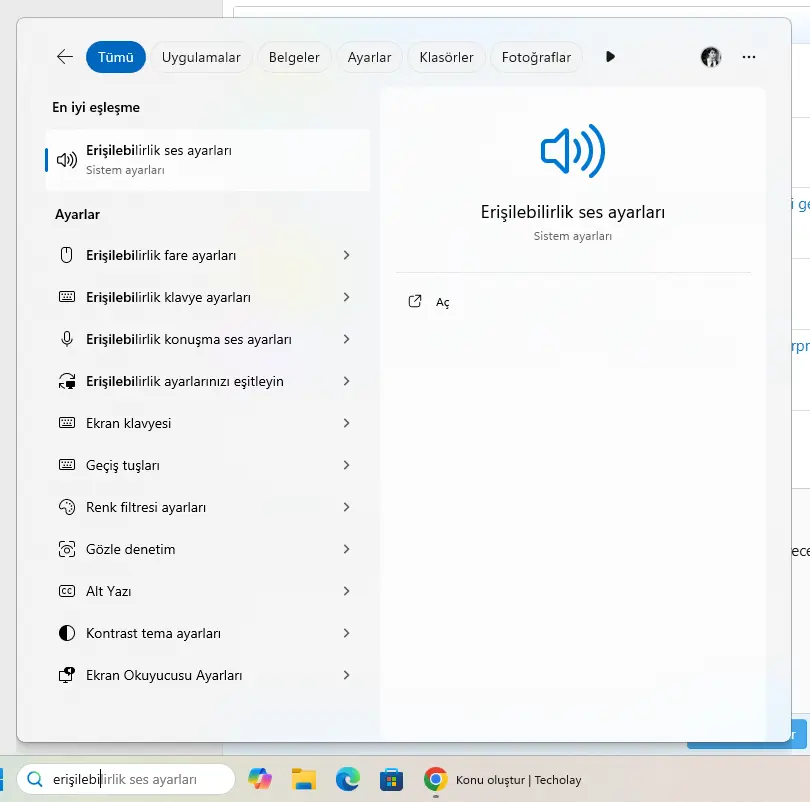Click keyboard icon next to Geçiş tuşları
Image resolution: width=810 pixels, height=802 pixels.
(x=67, y=465)
